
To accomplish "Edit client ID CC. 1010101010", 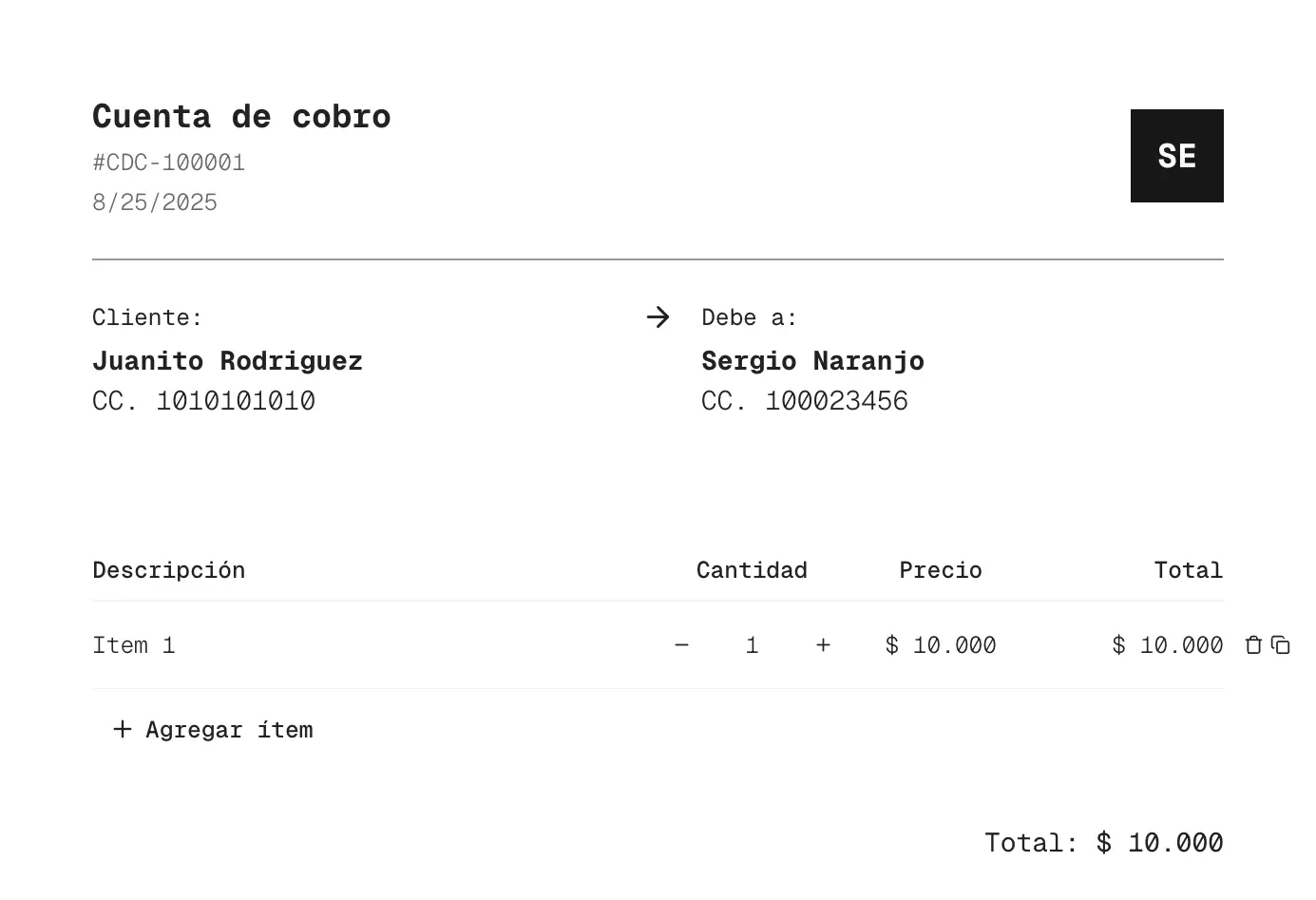I will [203, 401].
